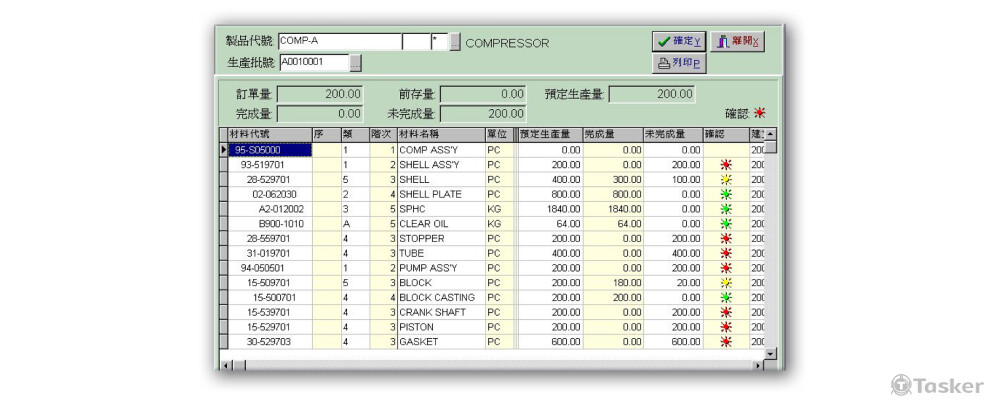Click red status icon in STOPPER row

(726, 238)
